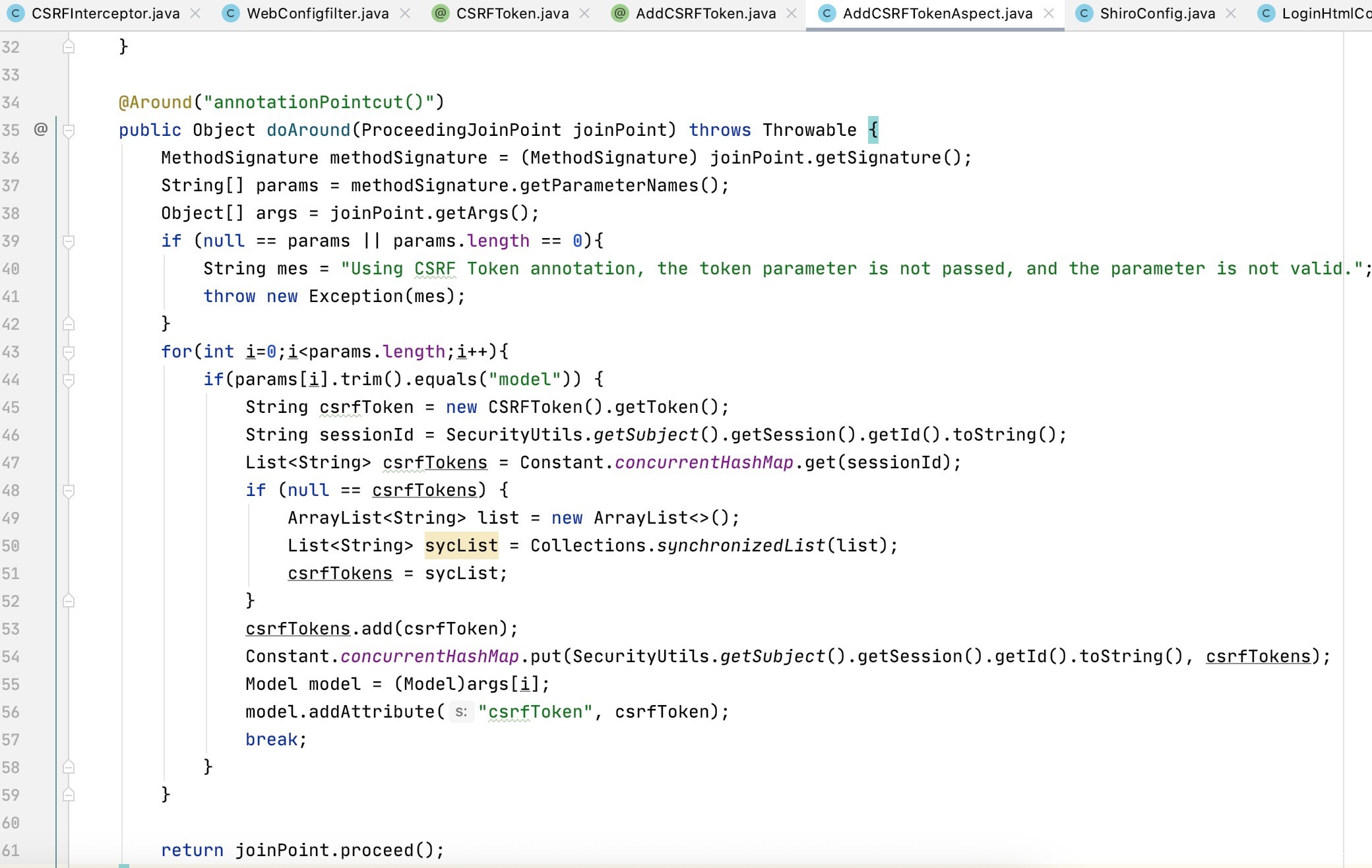Click the highlighted sycList variable
This screenshot has height=868, width=1372.
pyautogui.click(x=461, y=545)
